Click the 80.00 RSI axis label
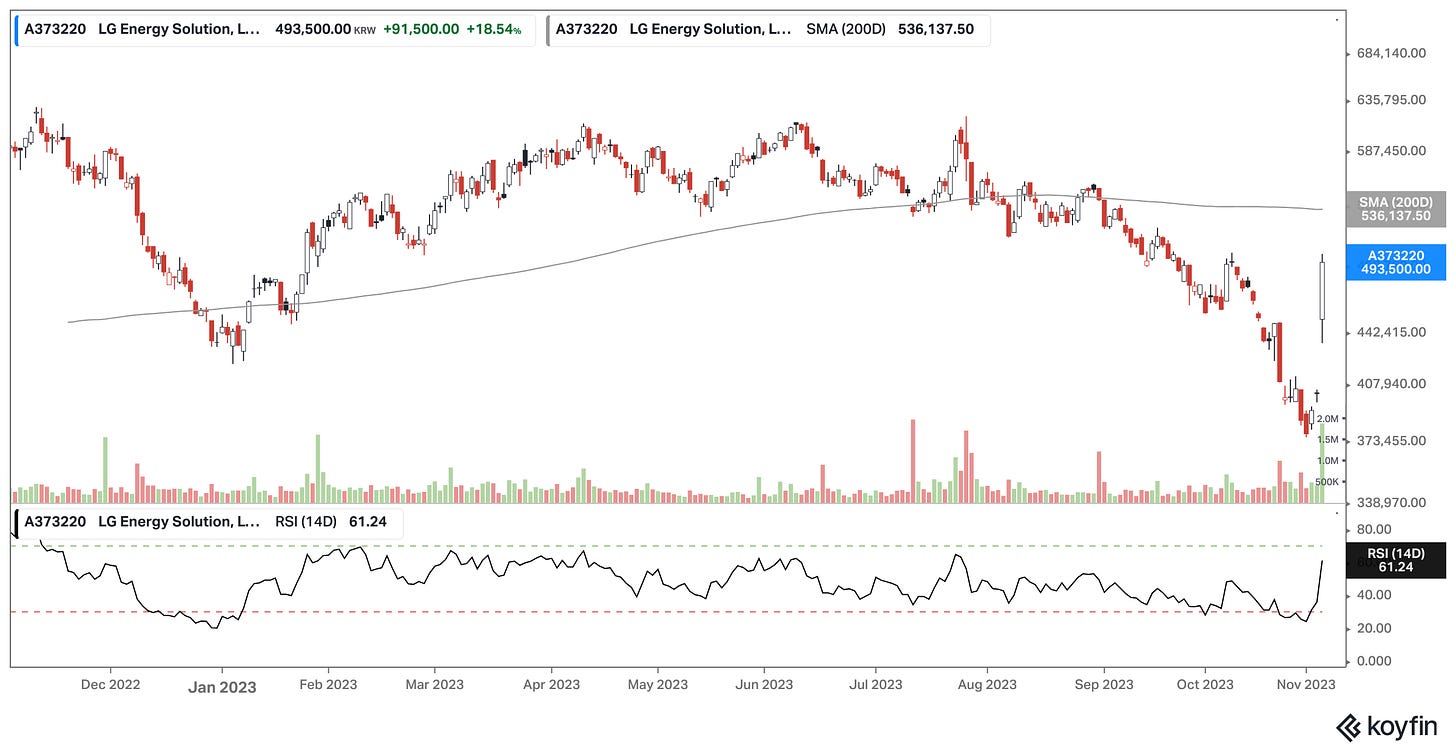Viewport: 1456px width, 752px height. (x=1375, y=529)
